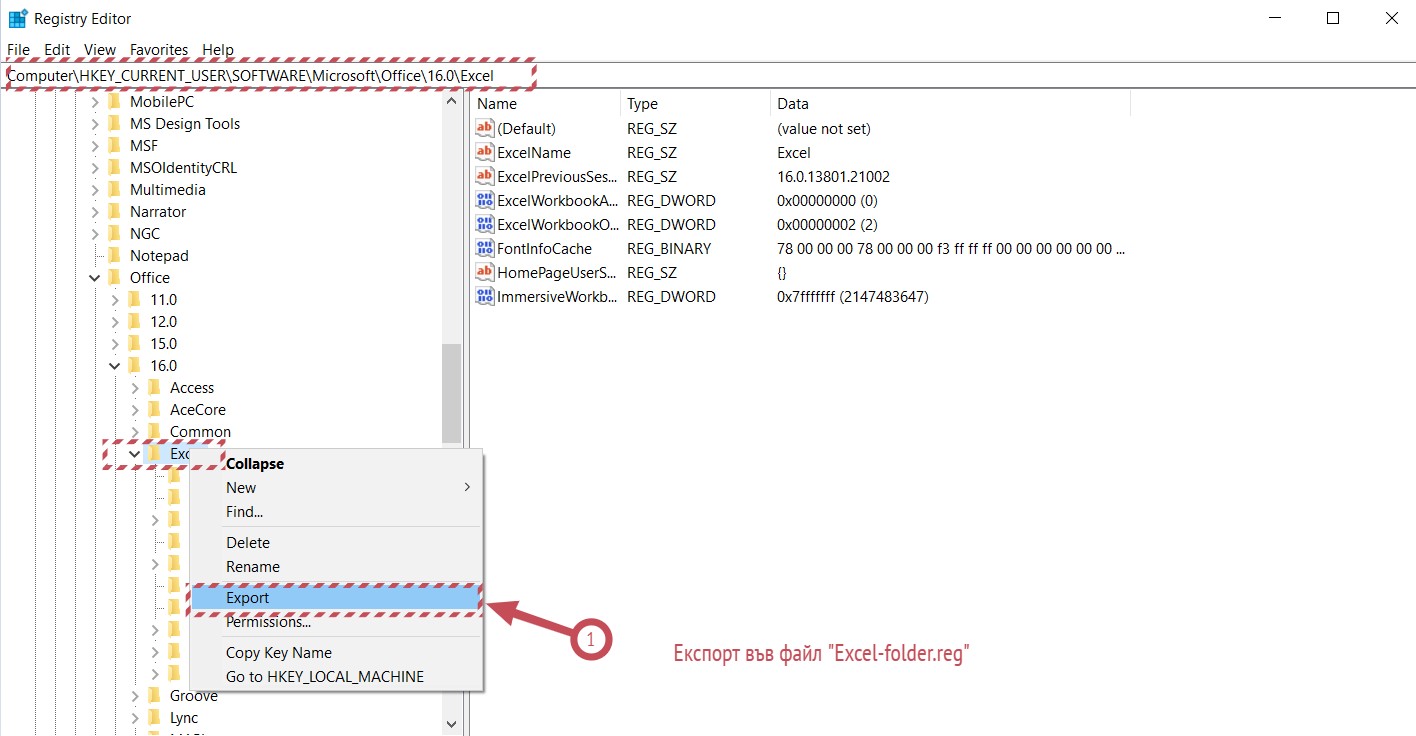Sort values by the Name column header

pos(545,104)
